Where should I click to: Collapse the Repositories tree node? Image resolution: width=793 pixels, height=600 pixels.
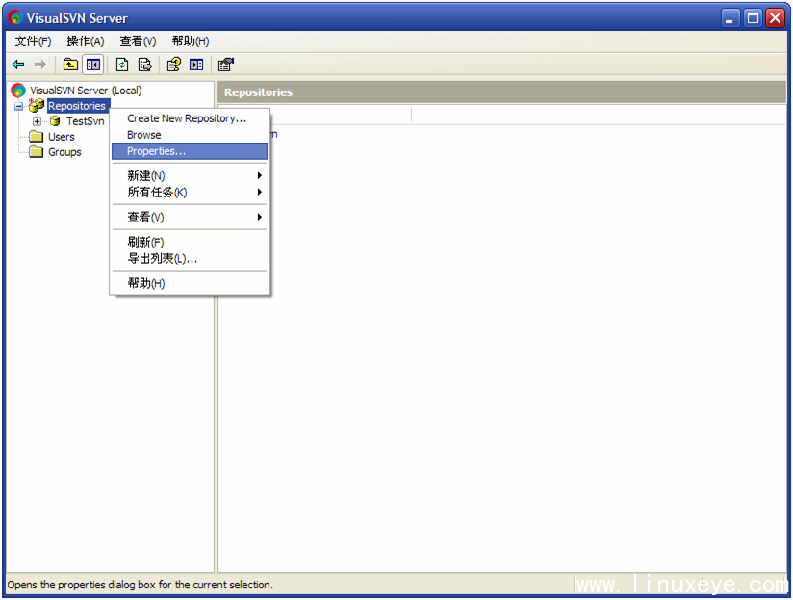(x=19, y=106)
